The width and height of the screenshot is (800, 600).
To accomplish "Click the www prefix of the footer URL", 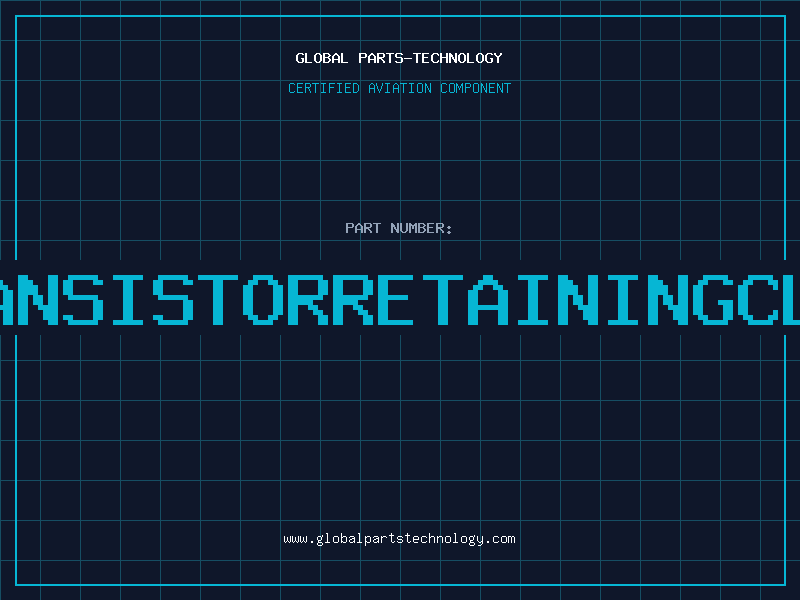I will coord(295,539).
